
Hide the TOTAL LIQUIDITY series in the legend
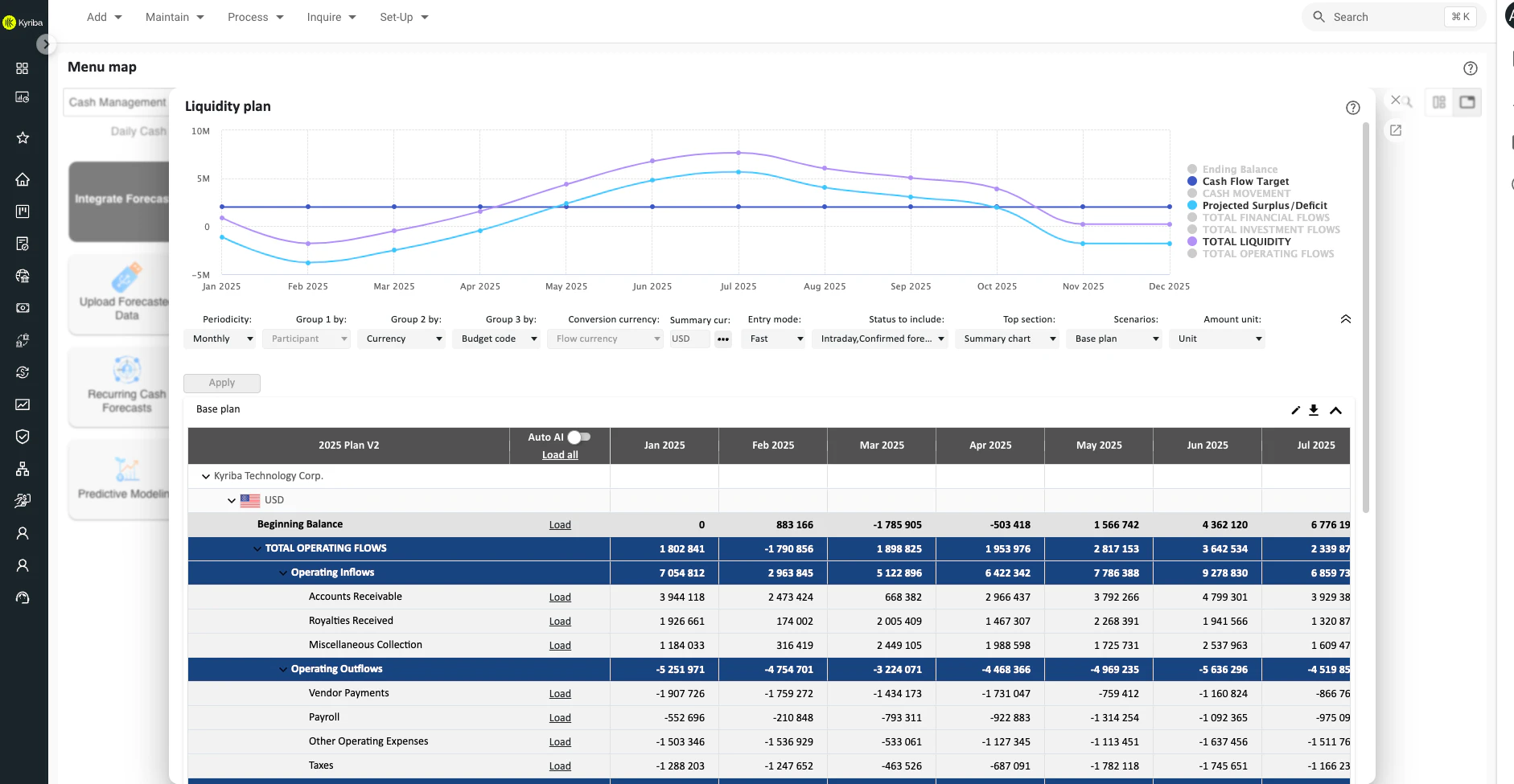1245,241
